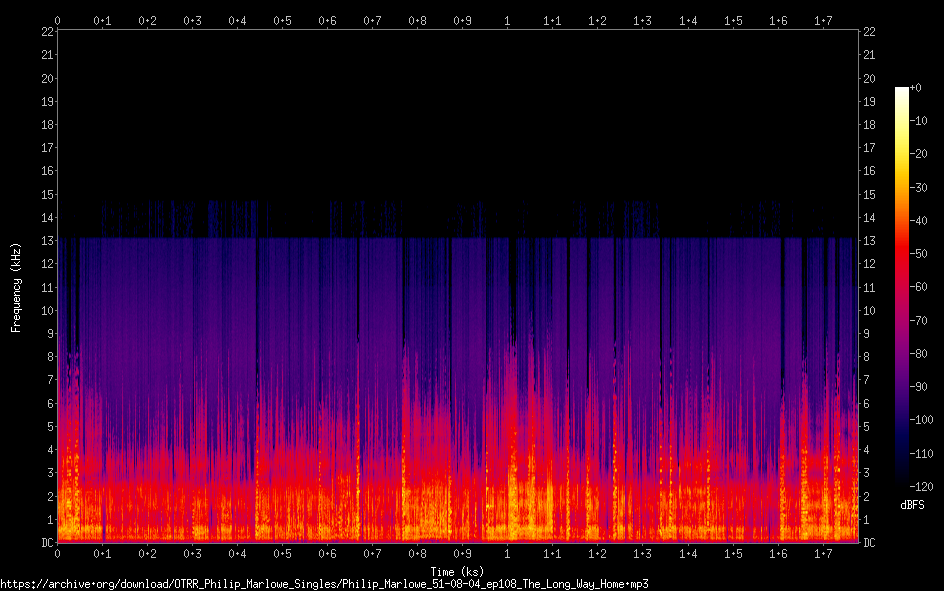The width and height of the screenshot is (944, 591).
Task: Click the DC label on the right frequency axis
Action: coord(869,543)
